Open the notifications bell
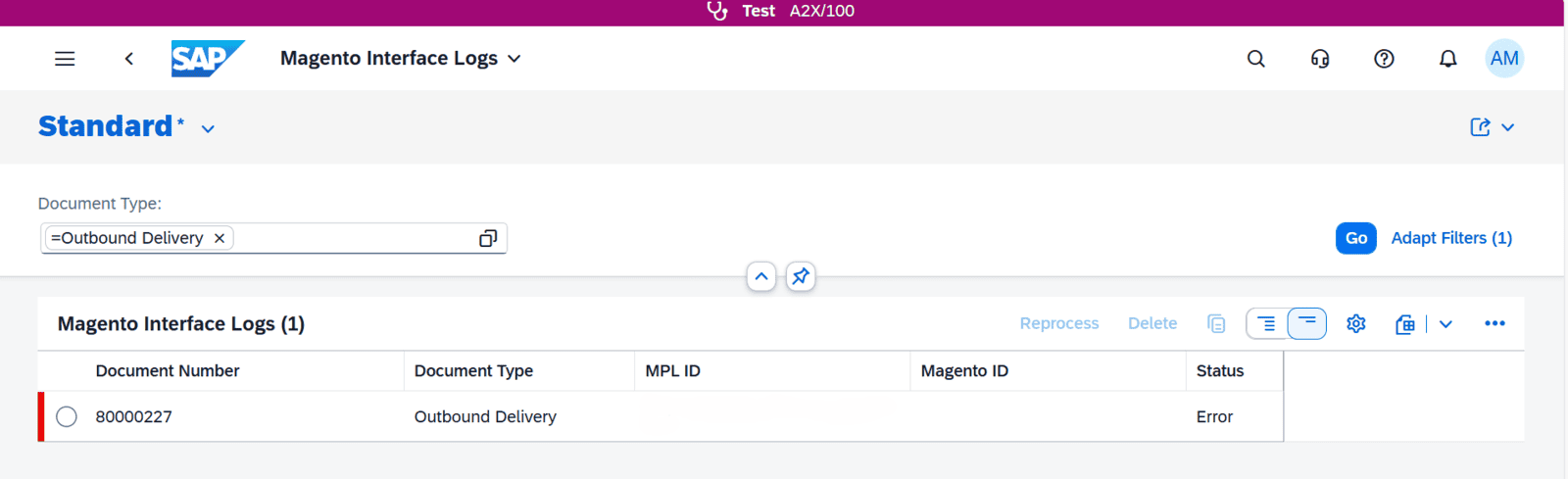This screenshot has width=1568, height=479. pyautogui.click(x=1447, y=59)
